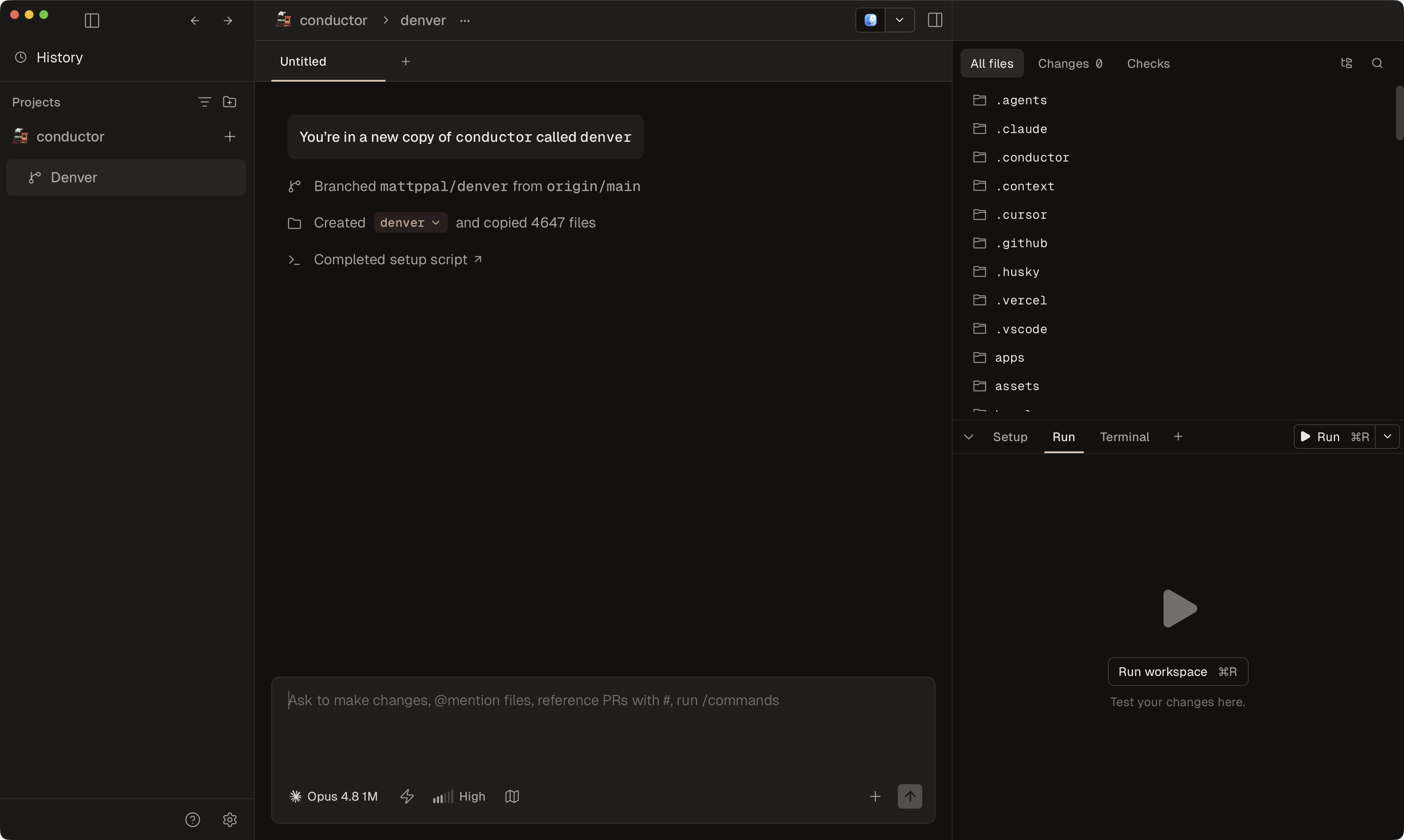Click the large play icon

pos(1179,608)
